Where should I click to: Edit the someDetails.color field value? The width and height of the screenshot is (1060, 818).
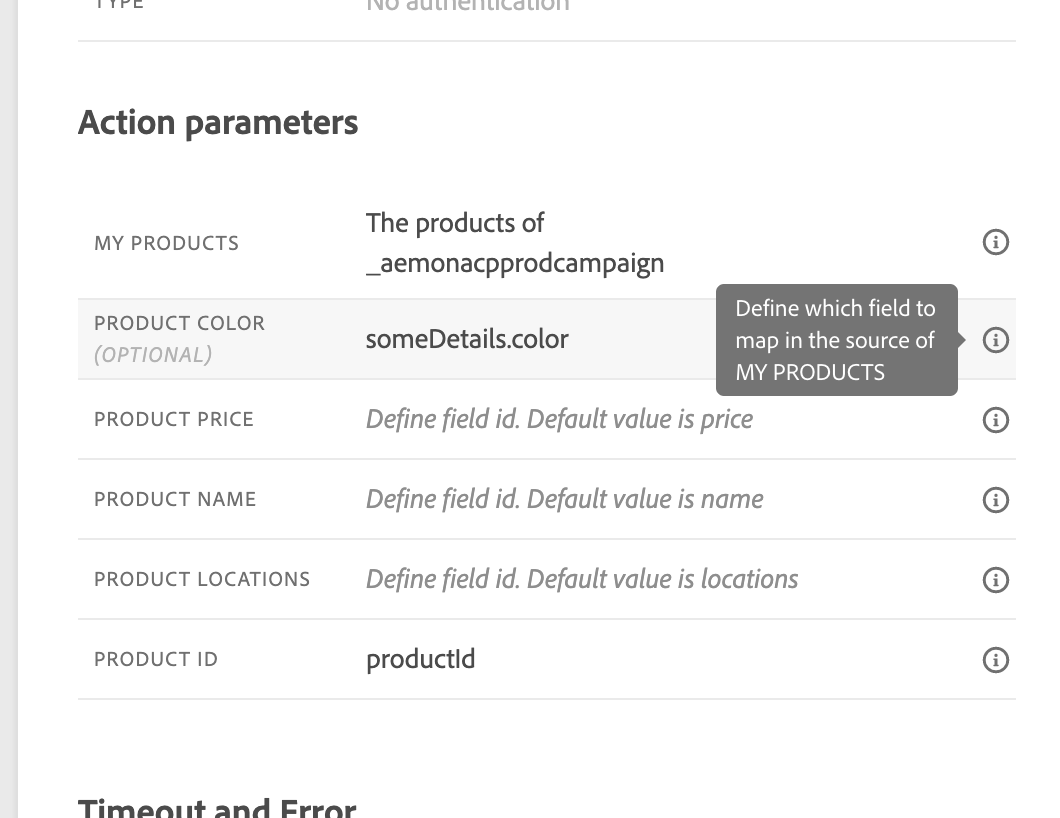(467, 339)
